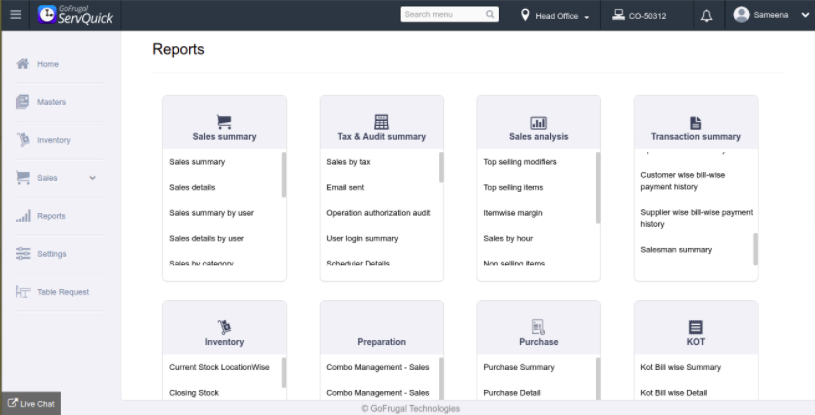Viewport: 815px width, 415px height.
Task: Click the KOT card list icon
Action: tap(695, 327)
